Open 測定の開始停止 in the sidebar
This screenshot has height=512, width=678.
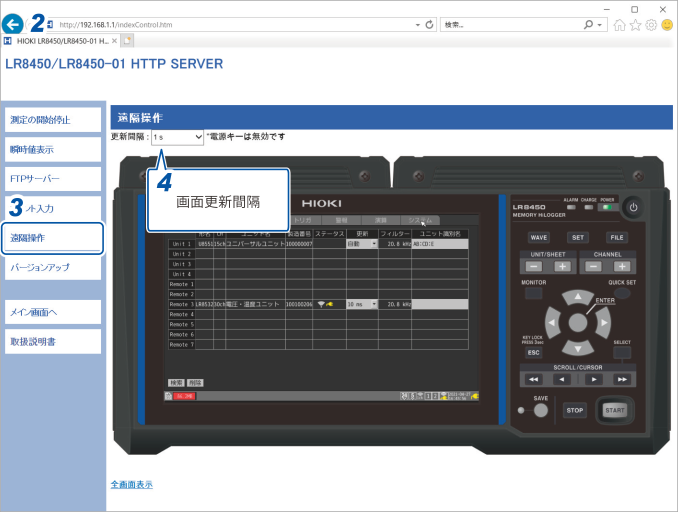click(53, 120)
